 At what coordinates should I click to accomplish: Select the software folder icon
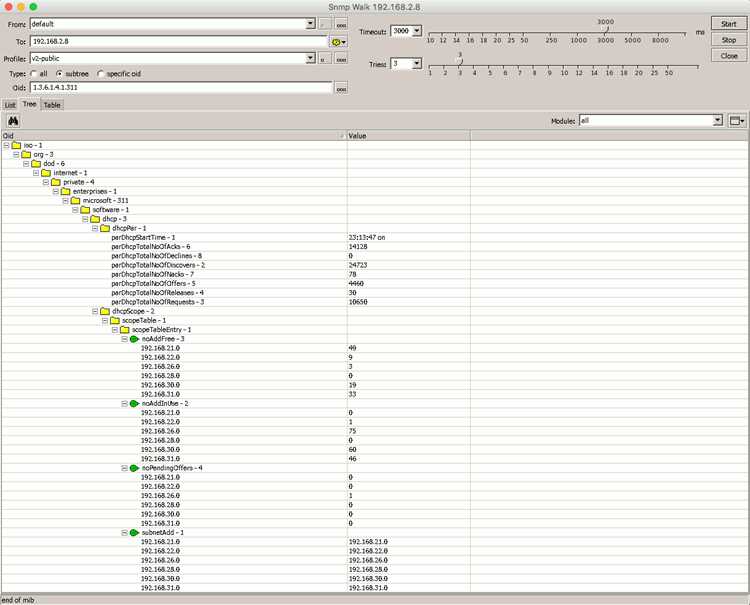point(85,210)
